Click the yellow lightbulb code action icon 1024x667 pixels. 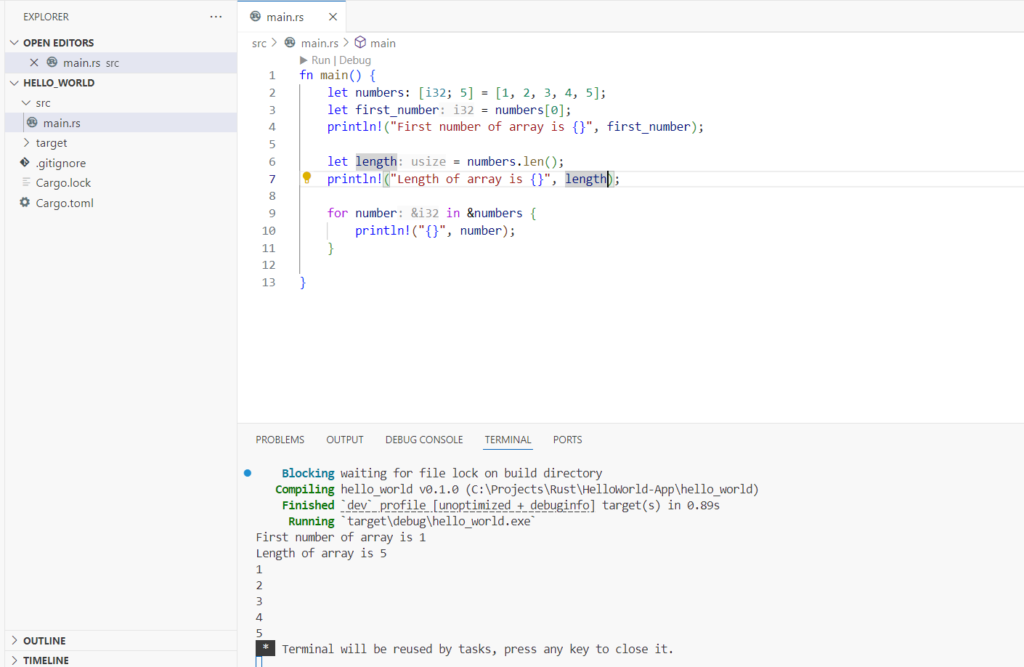point(307,178)
